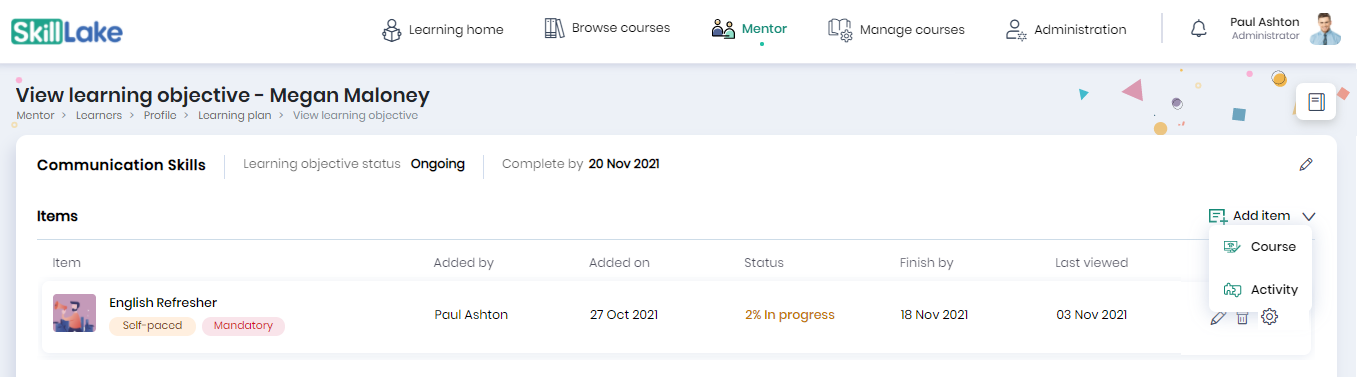Open settings gear for English Refresher
This screenshot has width=1366, height=377.
tap(1269, 316)
